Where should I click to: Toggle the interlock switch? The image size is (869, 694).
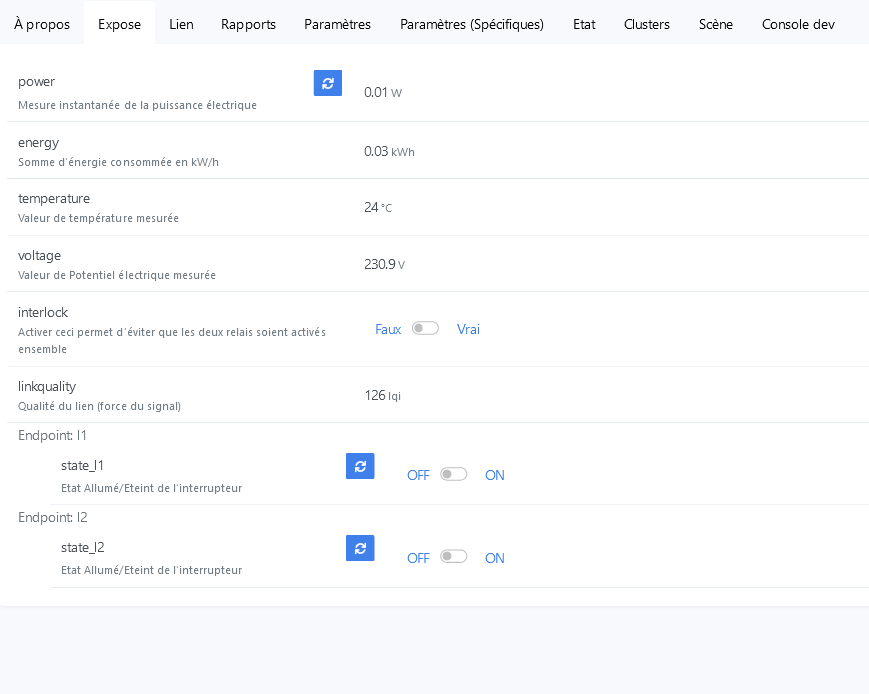click(x=425, y=328)
